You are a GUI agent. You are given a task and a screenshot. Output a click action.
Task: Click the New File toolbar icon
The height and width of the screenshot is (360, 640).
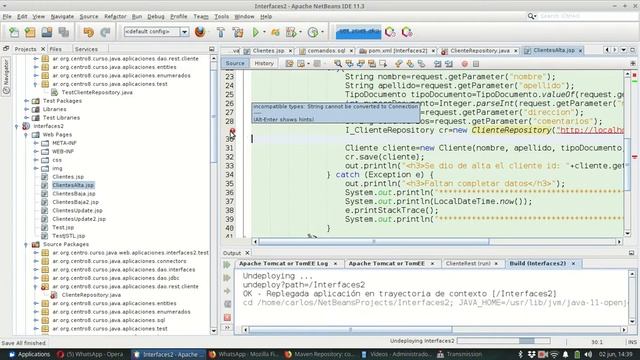[x=14, y=32]
